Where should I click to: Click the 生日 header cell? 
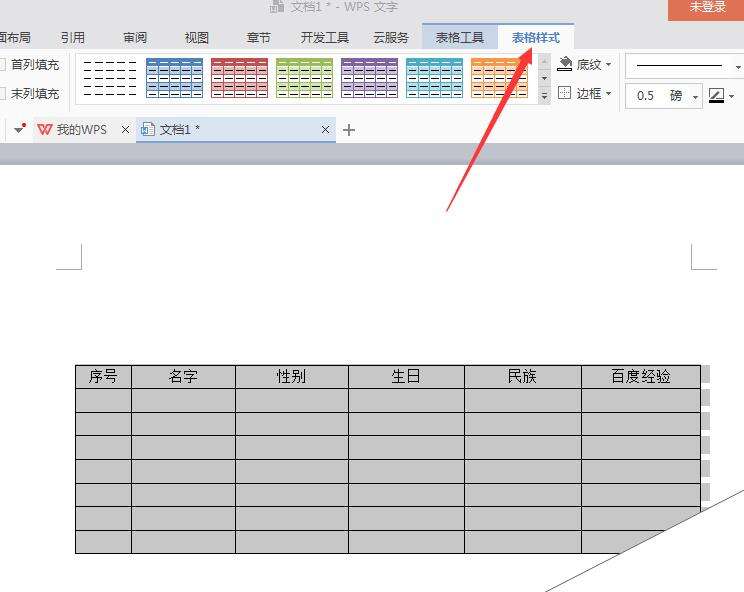pyautogui.click(x=406, y=377)
